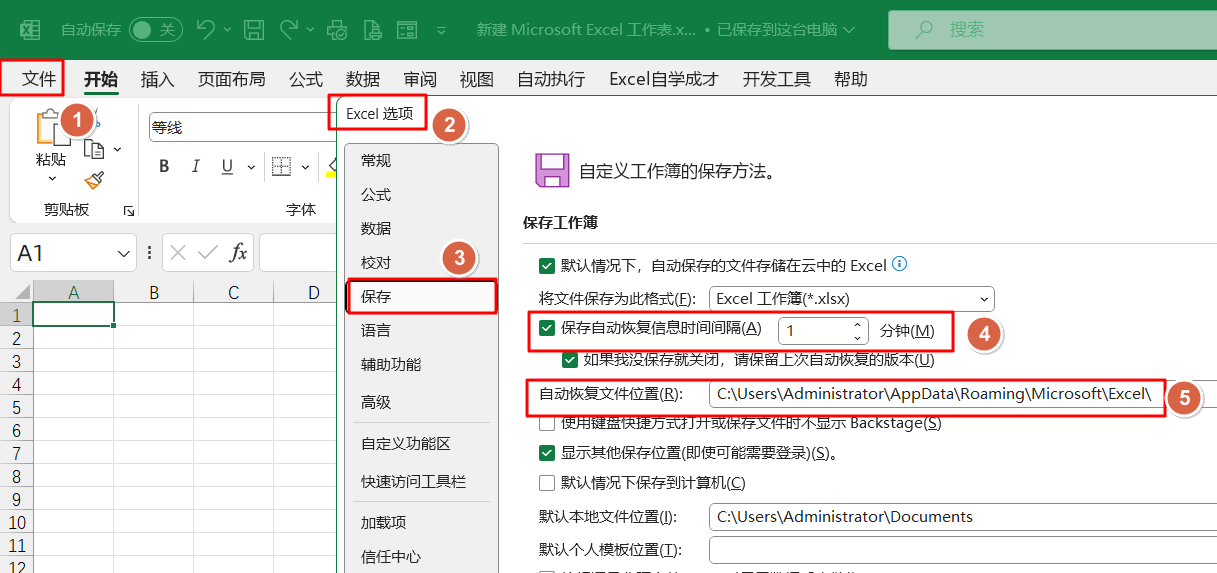This screenshot has height=573, width=1217.
Task: Click the Insert Function fx icon
Action: pyautogui.click(x=239, y=253)
